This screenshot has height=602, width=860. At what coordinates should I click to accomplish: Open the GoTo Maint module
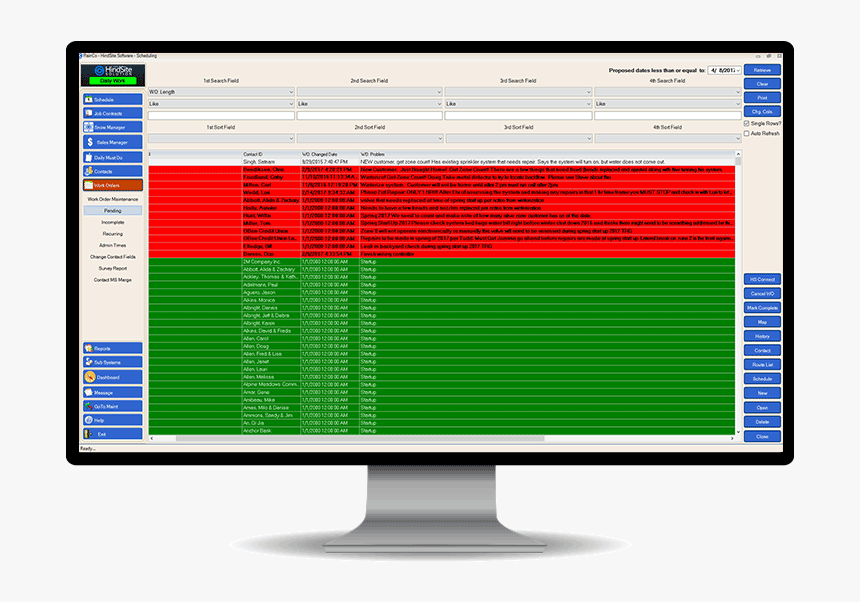coord(112,406)
